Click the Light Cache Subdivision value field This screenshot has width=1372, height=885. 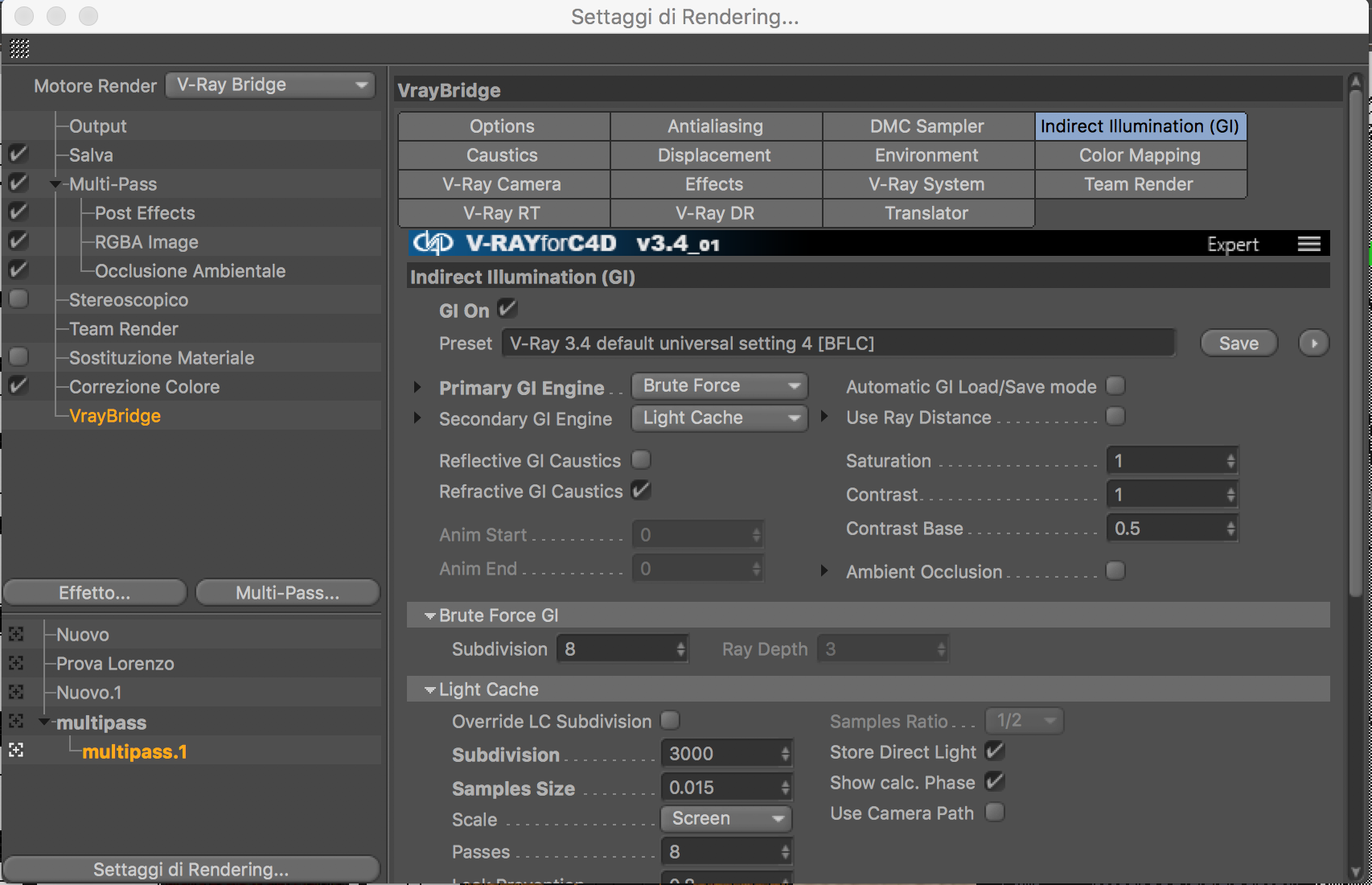click(x=721, y=754)
